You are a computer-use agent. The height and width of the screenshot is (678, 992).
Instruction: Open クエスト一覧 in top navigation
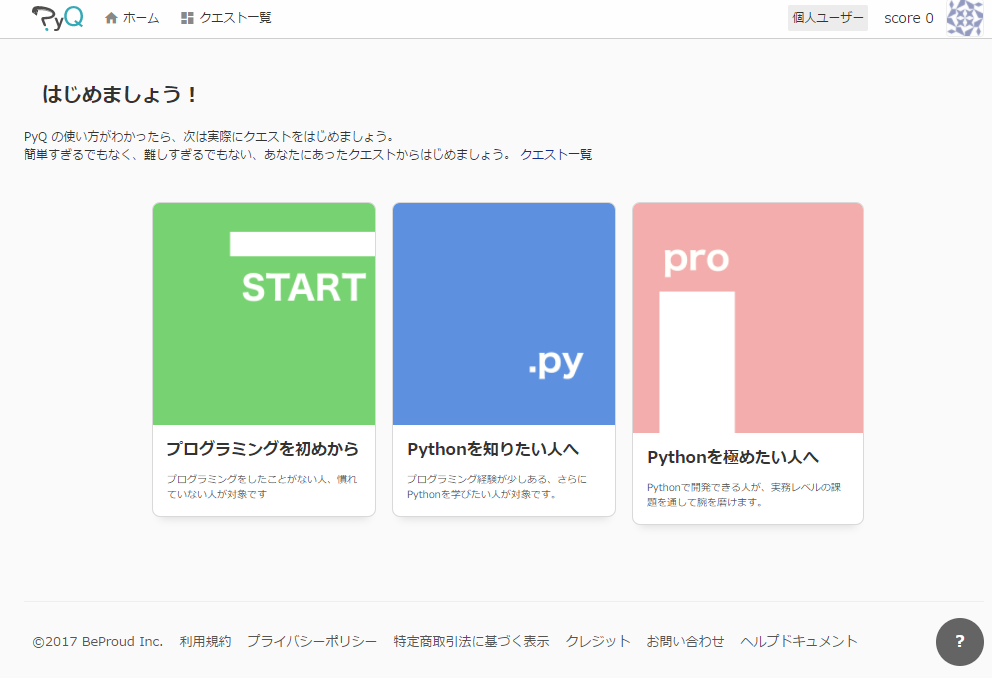click(235, 18)
